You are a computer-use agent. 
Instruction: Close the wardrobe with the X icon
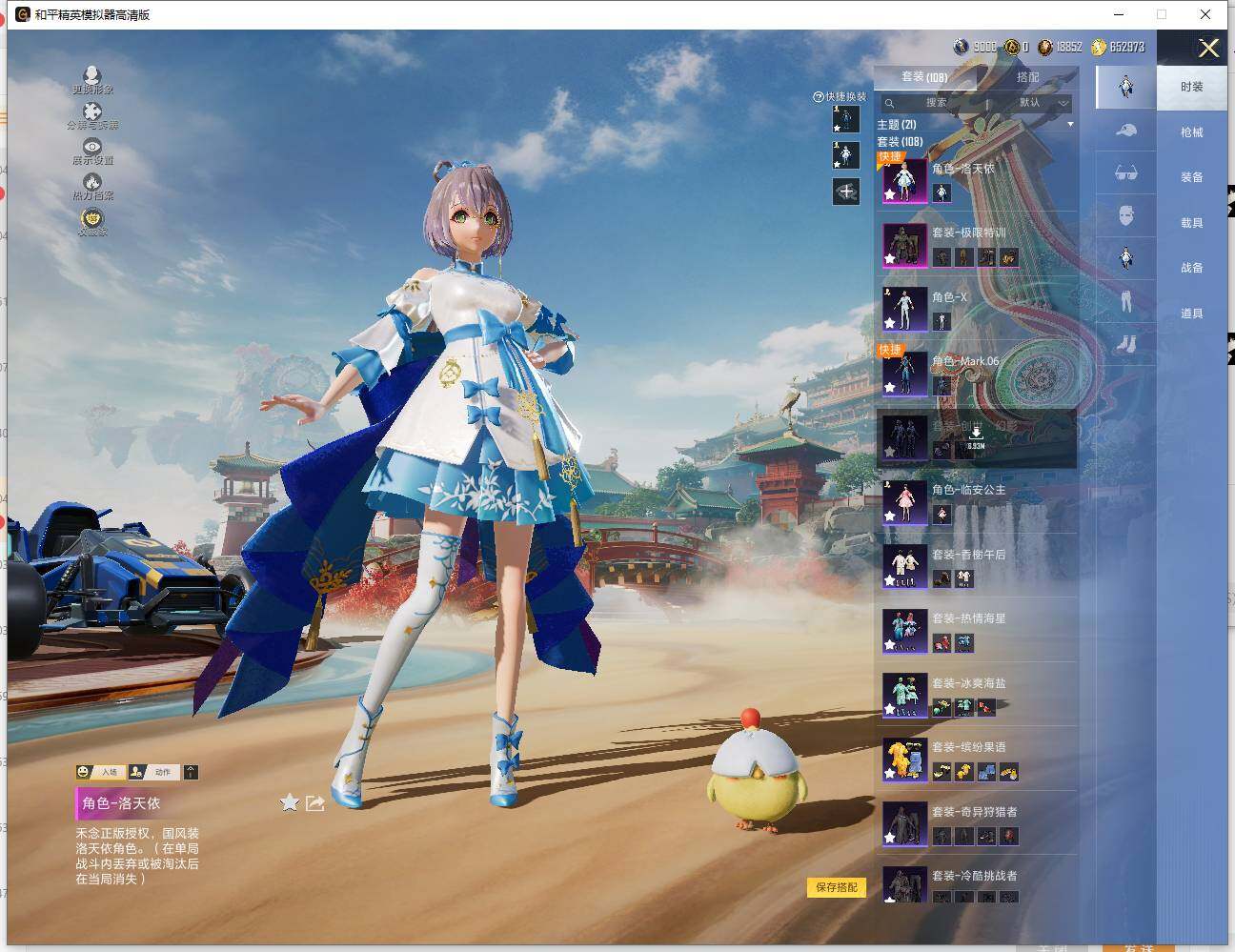[1208, 49]
